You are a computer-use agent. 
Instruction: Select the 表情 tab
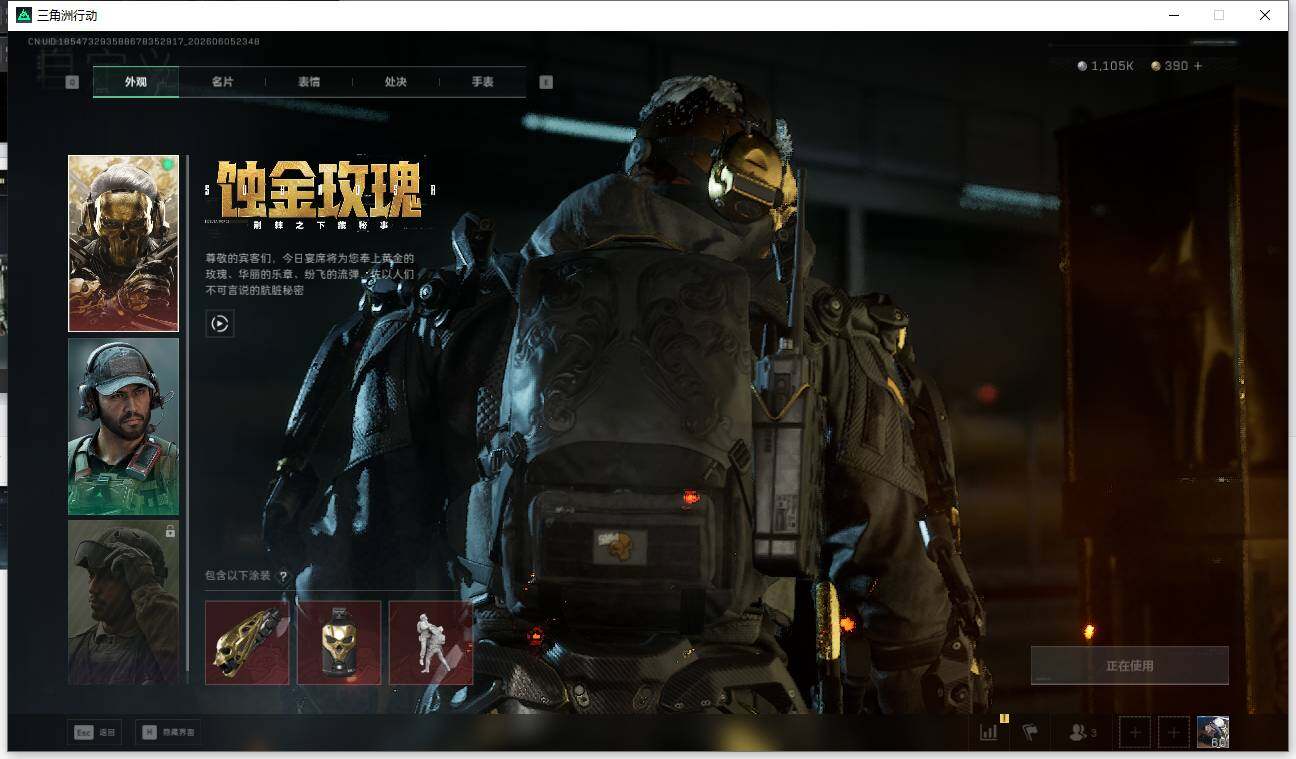tap(309, 82)
